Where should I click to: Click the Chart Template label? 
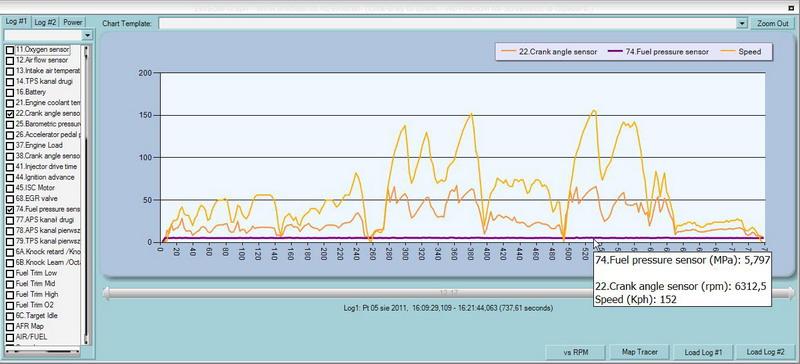(127, 24)
